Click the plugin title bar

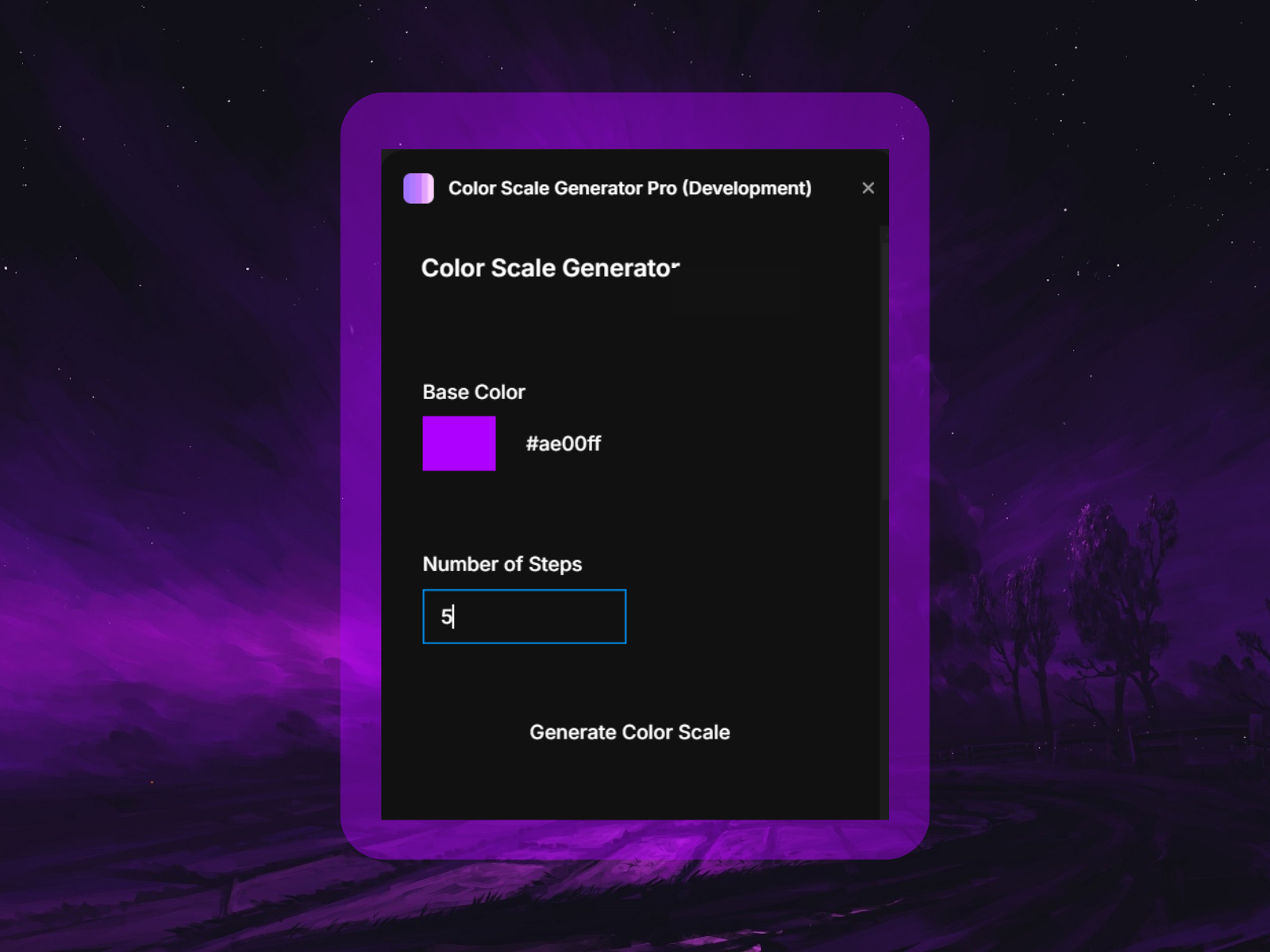coord(631,188)
